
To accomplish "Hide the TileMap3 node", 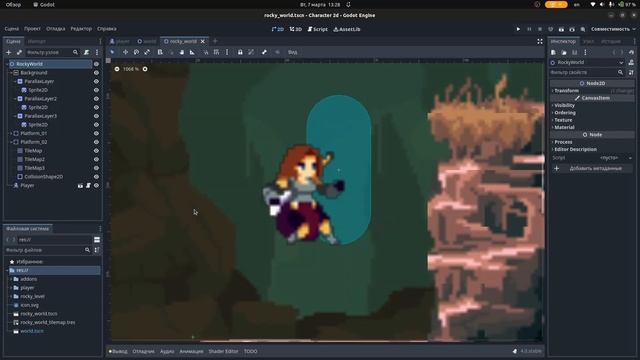I will pos(96,168).
